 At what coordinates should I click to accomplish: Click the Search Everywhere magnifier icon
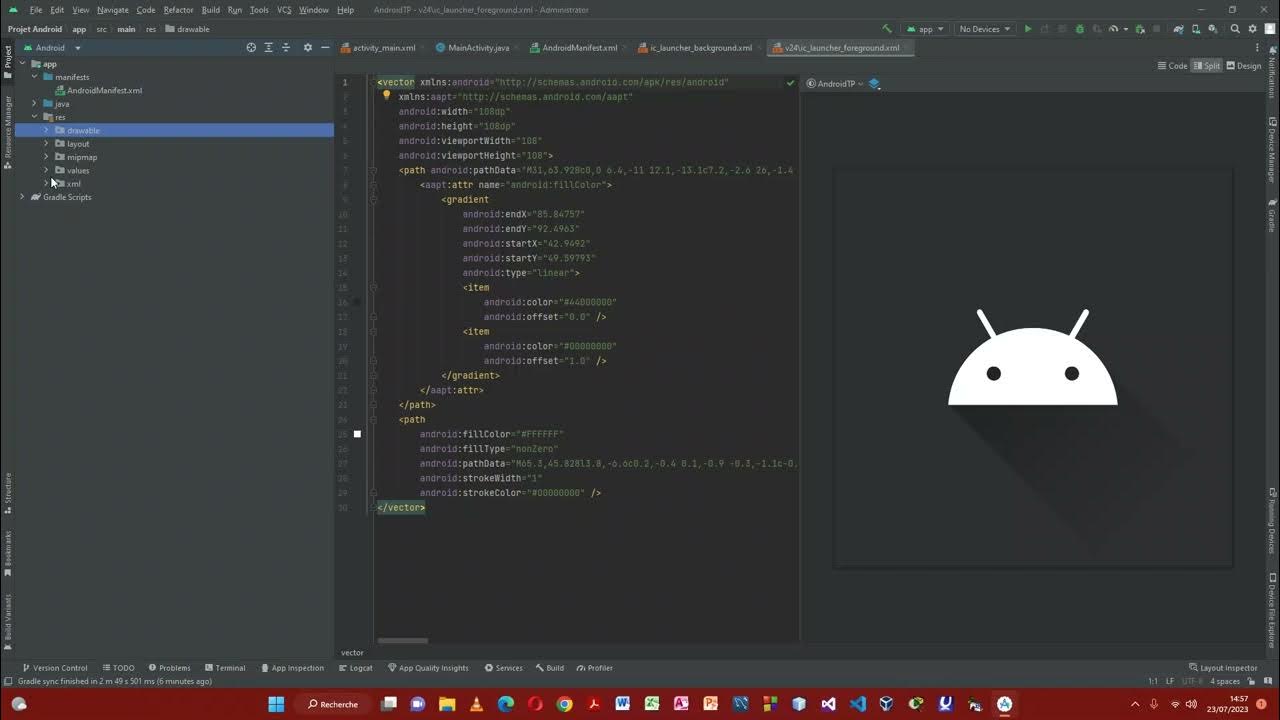pyautogui.click(x=1235, y=29)
